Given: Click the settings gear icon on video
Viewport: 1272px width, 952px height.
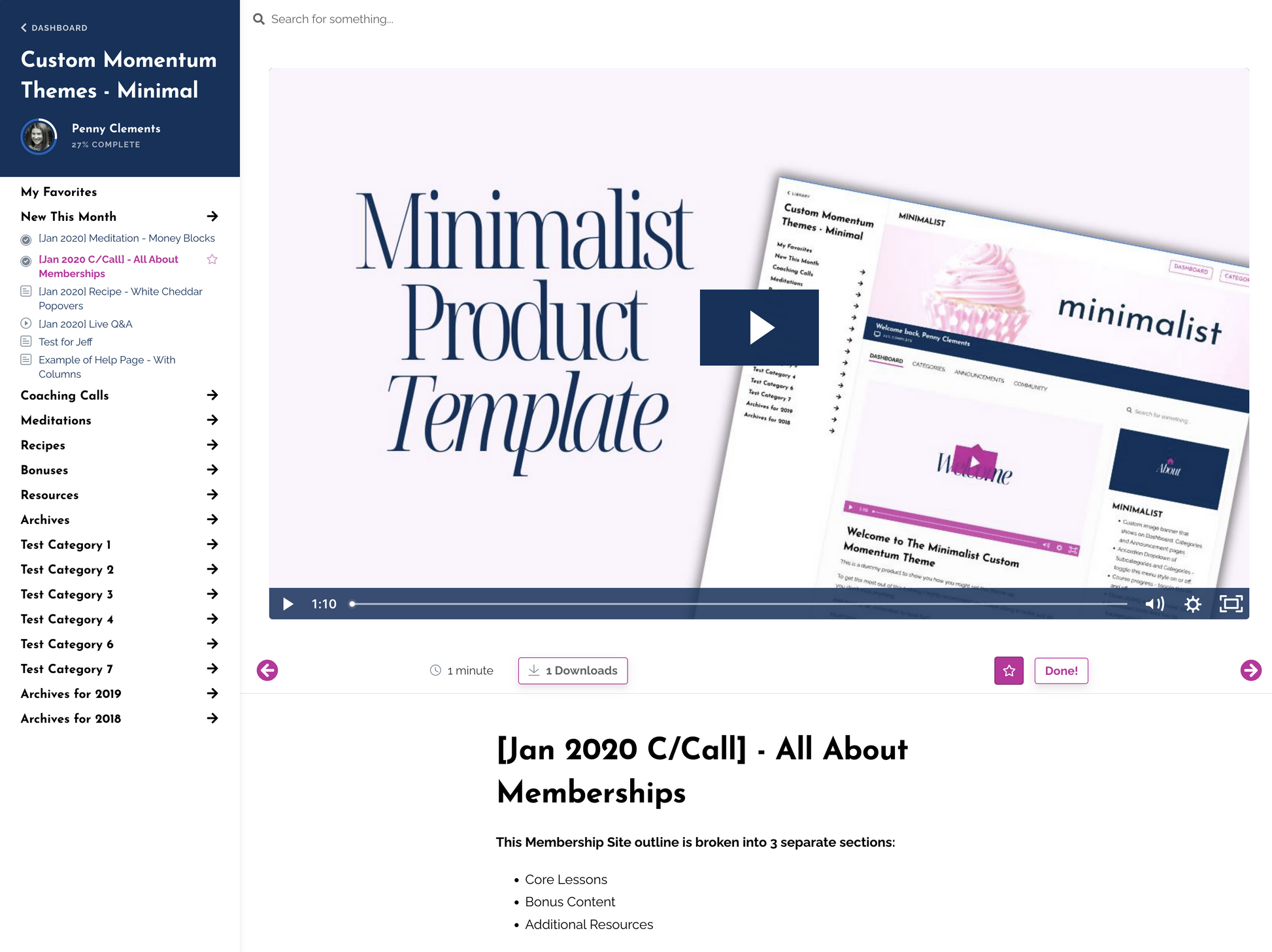Looking at the screenshot, I should (1194, 604).
